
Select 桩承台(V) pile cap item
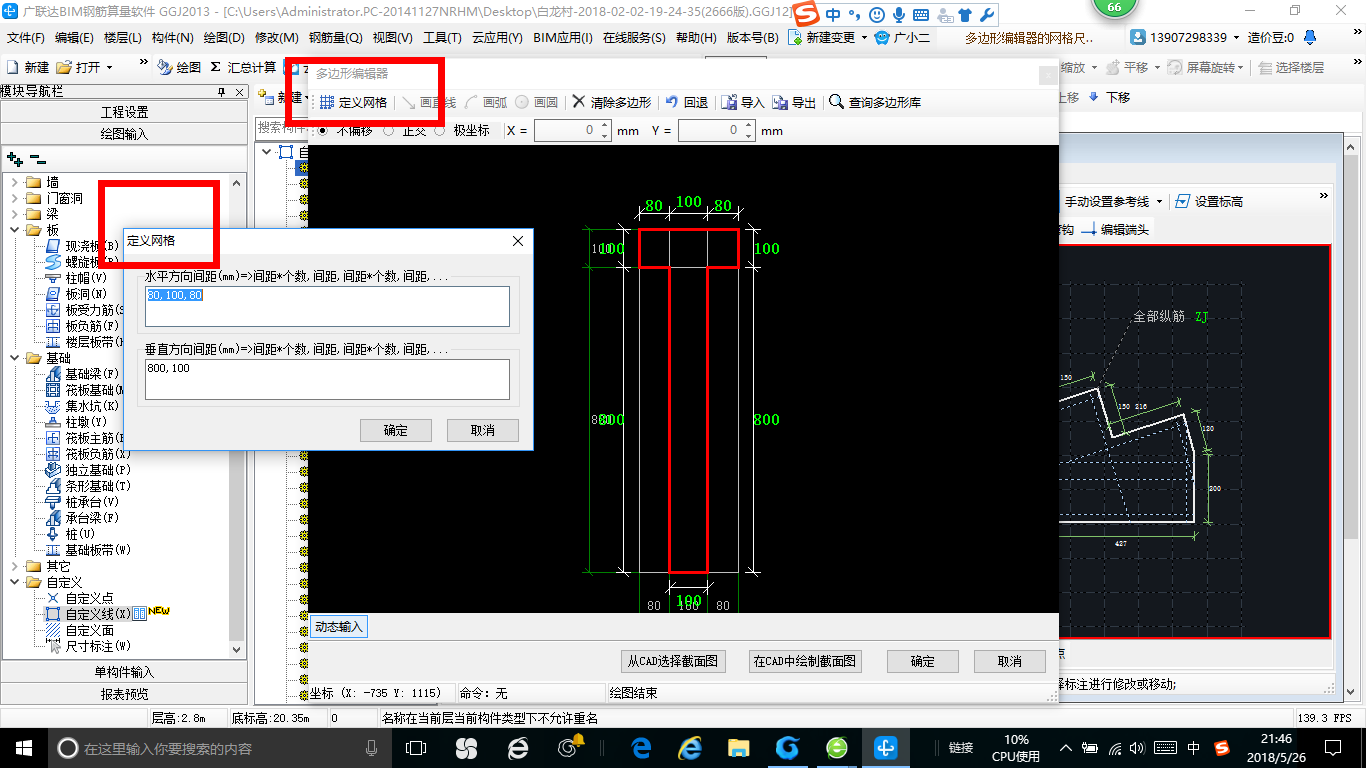click(84, 502)
